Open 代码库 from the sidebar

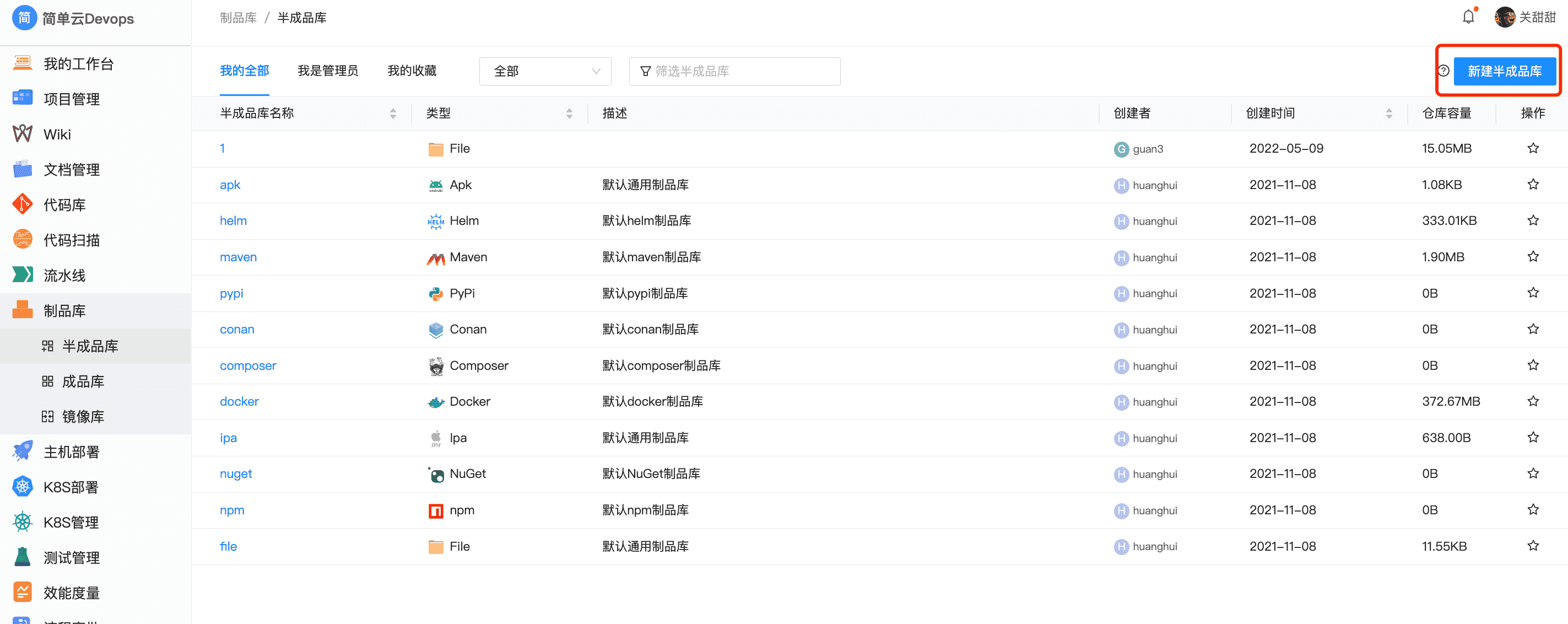coord(64,205)
